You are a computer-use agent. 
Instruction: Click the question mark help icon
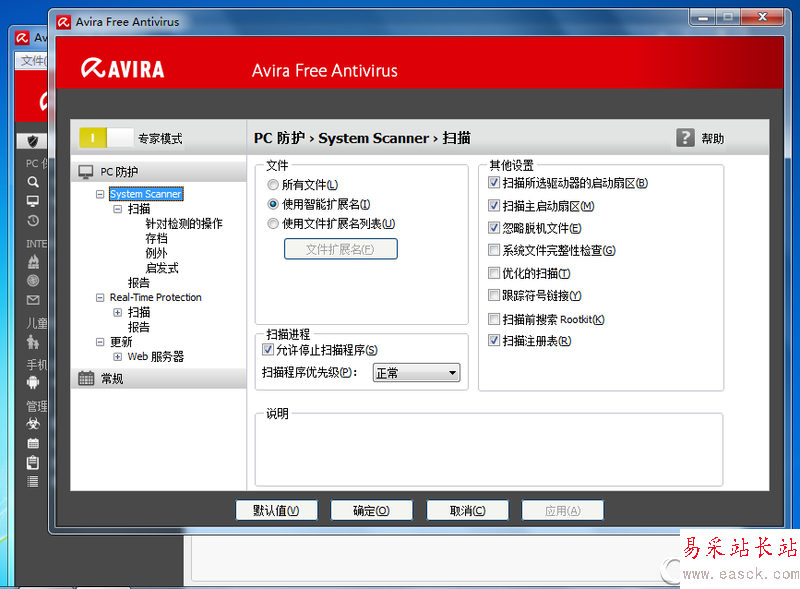coord(685,137)
